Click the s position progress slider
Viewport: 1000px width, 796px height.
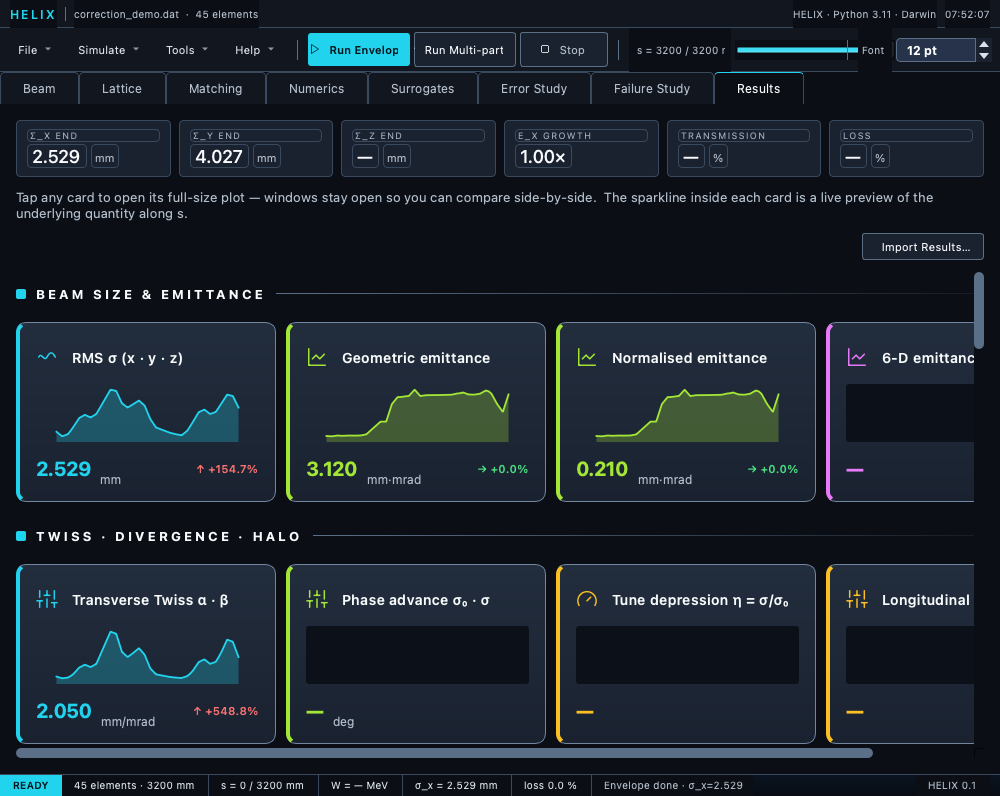click(797, 50)
